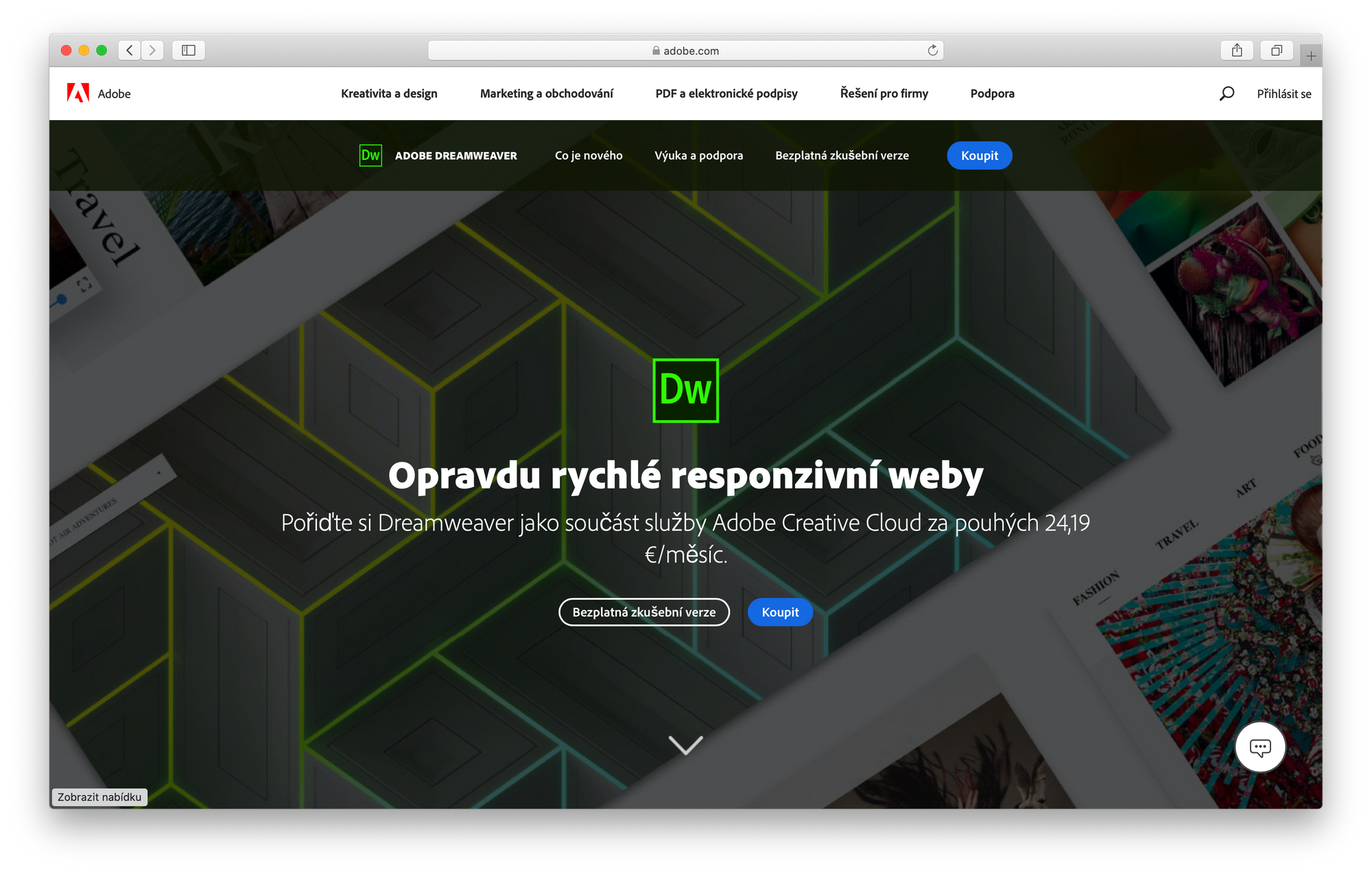Image resolution: width=1372 pixels, height=874 pixels.
Task: Click the Safari share icon
Action: (x=1237, y=50)
